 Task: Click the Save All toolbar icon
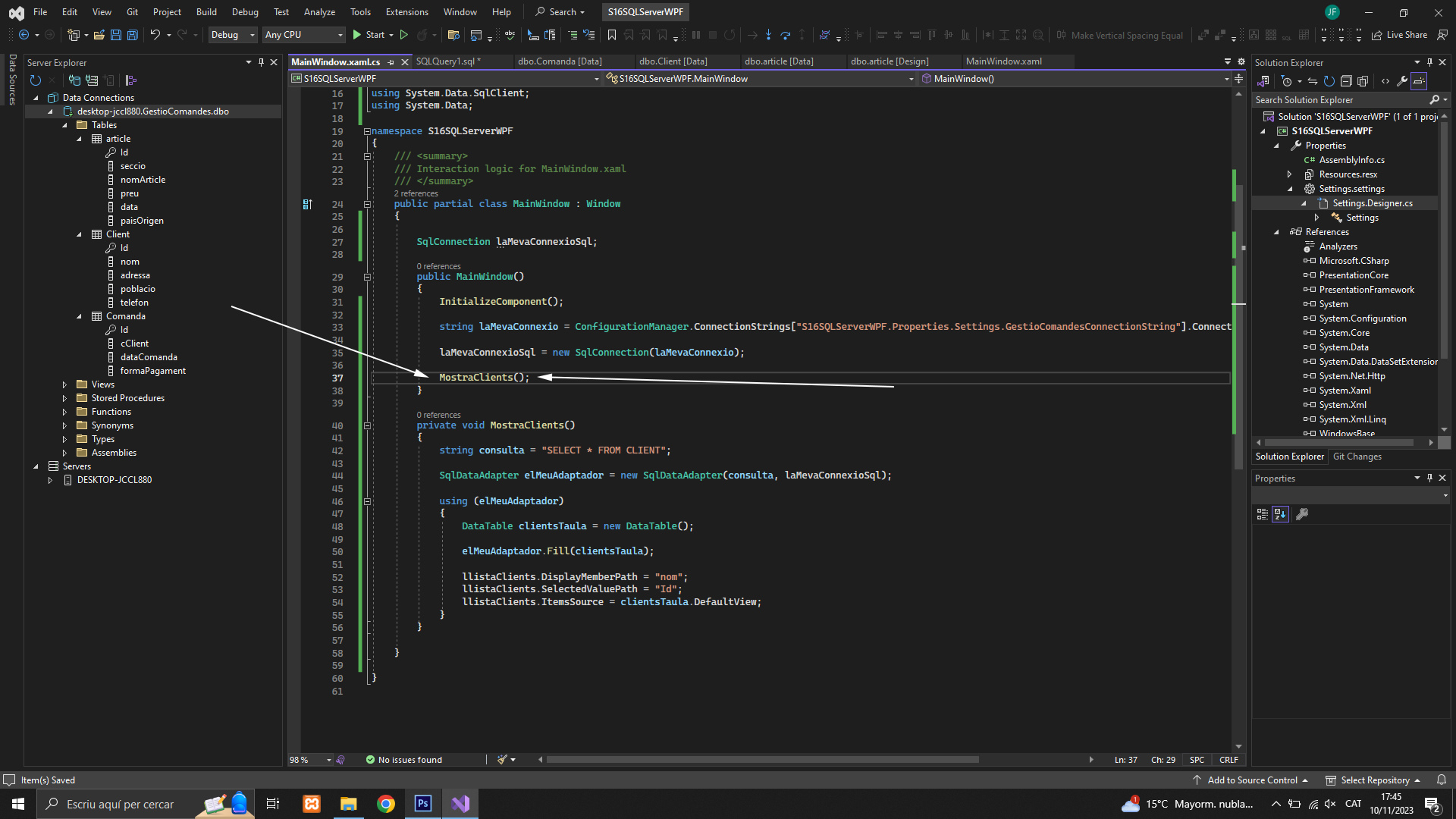pos(133,35)
